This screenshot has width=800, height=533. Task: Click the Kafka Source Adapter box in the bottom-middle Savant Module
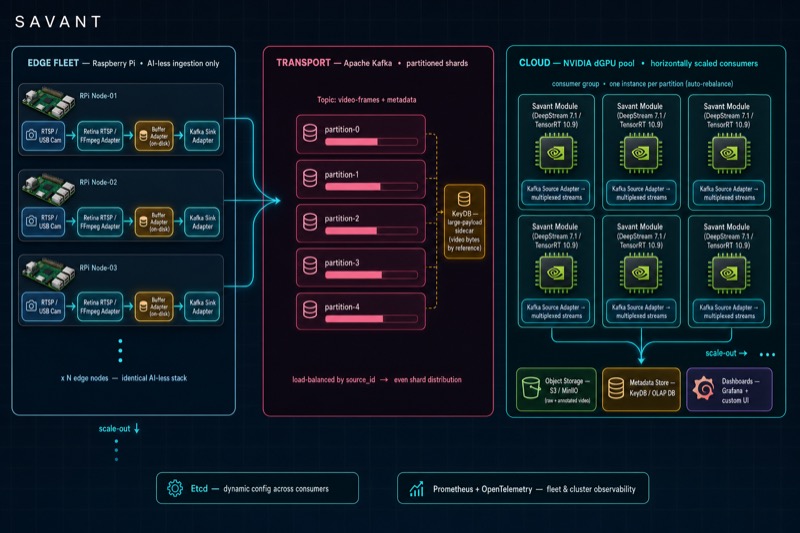[641, 312]
